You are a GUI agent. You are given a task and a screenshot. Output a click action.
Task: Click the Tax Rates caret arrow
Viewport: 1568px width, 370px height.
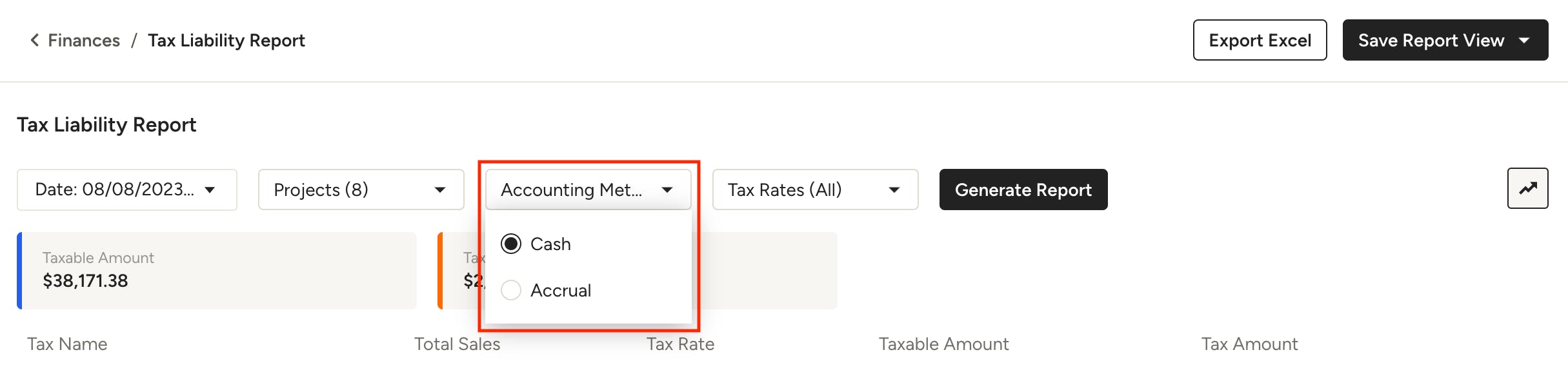894,190
